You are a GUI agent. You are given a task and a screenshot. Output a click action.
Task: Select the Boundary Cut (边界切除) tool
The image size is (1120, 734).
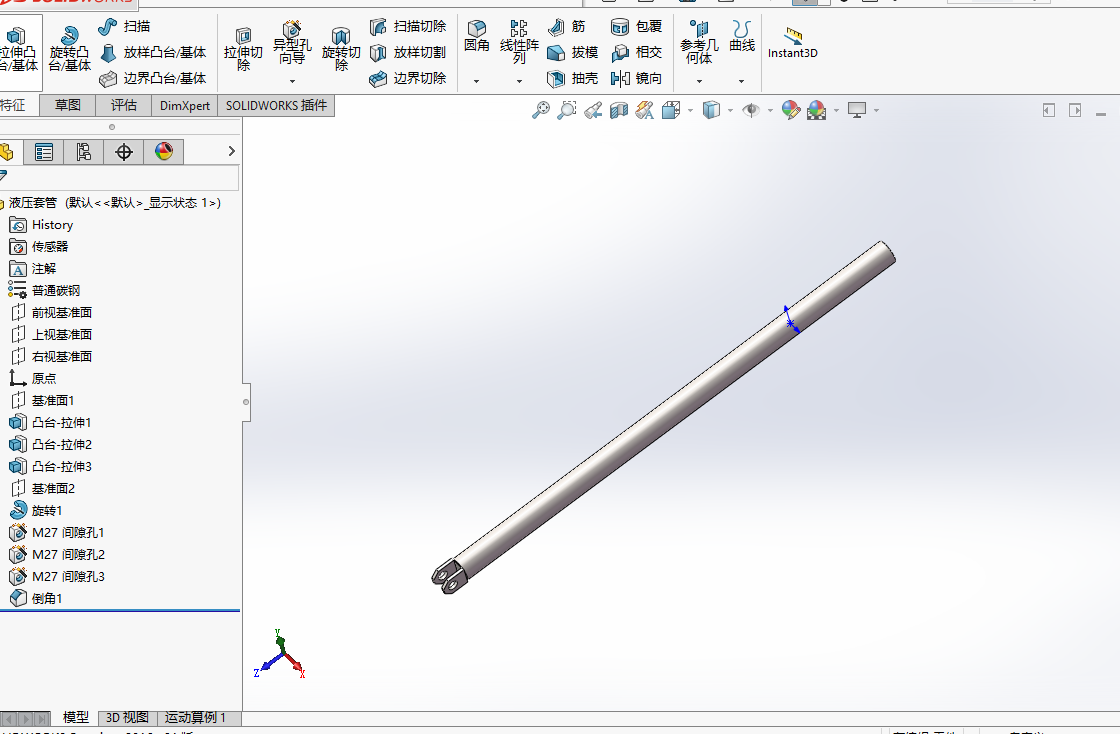pyautogui.click(x=408, y=78)
